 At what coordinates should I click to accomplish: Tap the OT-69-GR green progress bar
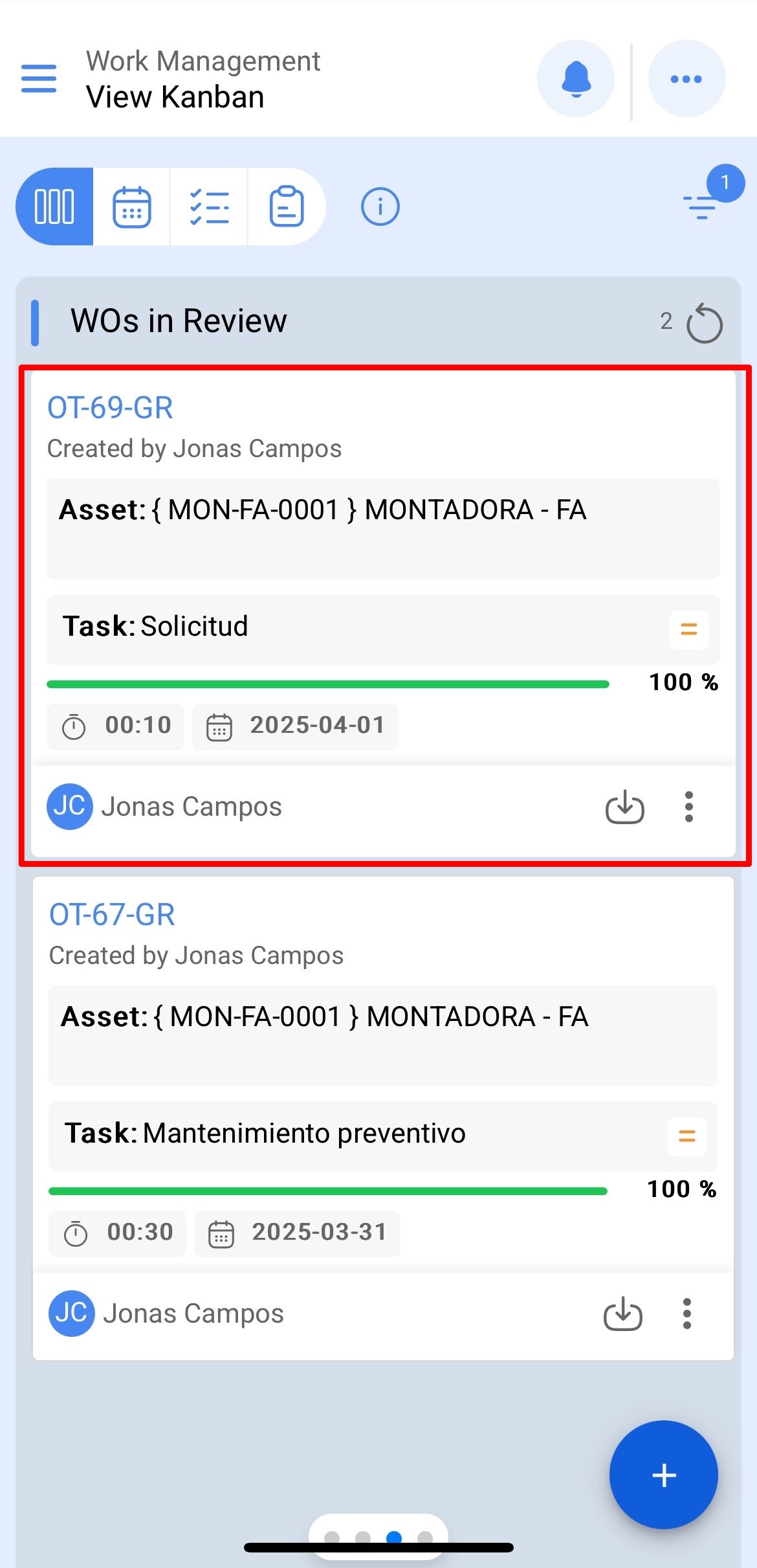click(328, 684)
